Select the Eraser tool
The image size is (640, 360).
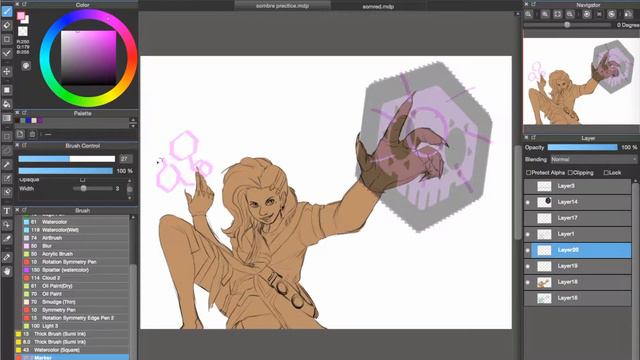(x=7, y=25)
